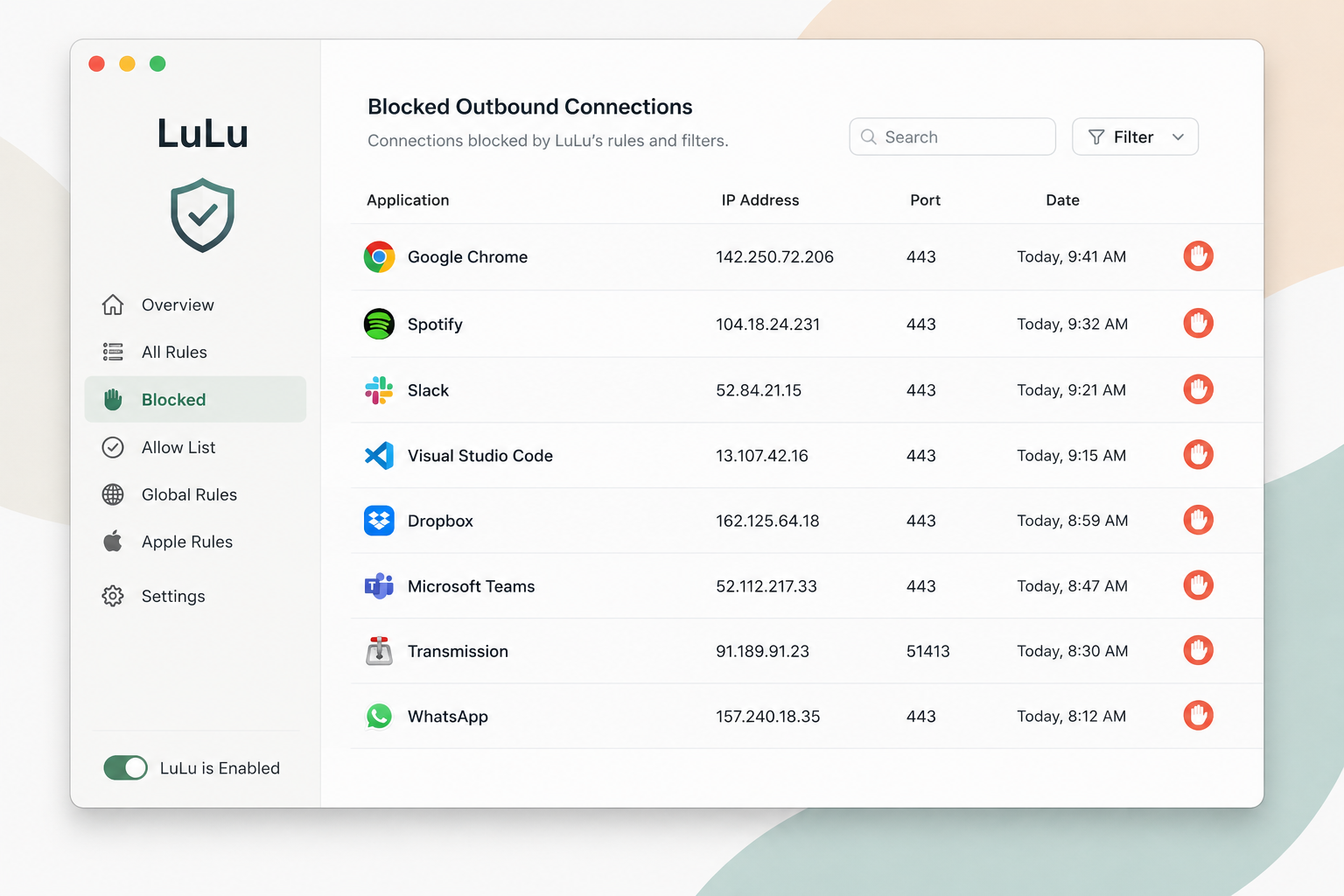Select the Visual Studio Code name text
This screenshot has height=896, width=1344.
pos(480,456)
